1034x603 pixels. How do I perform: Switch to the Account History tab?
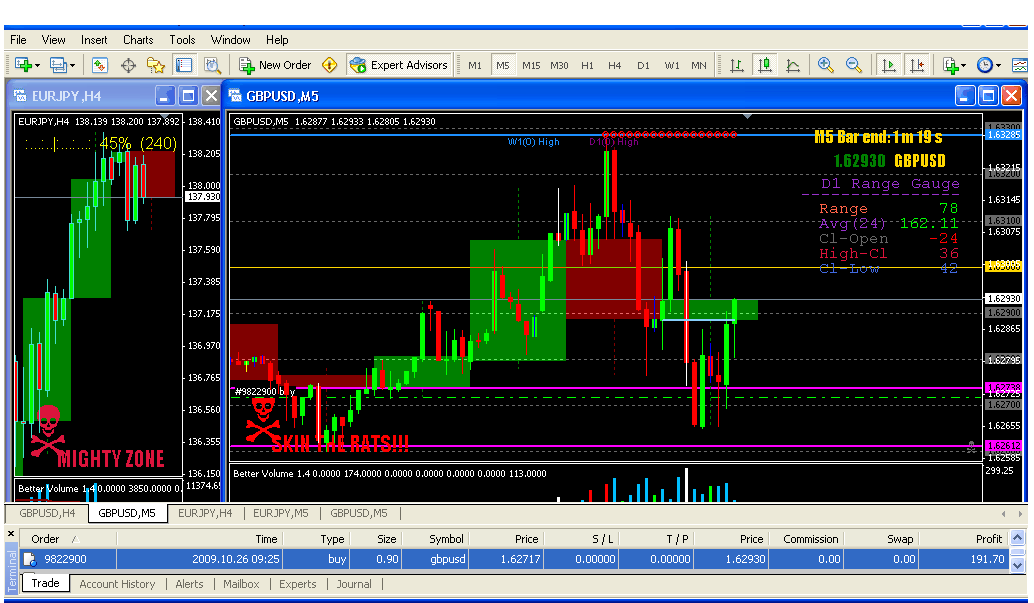click(x=117, y=584)
